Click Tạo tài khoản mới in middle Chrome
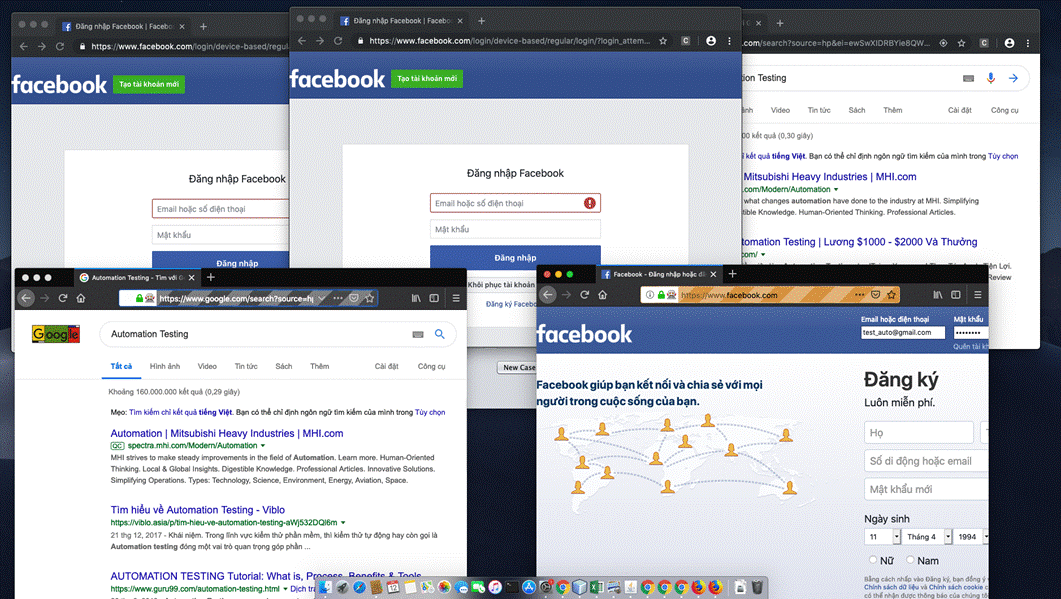 pos(427,79)
